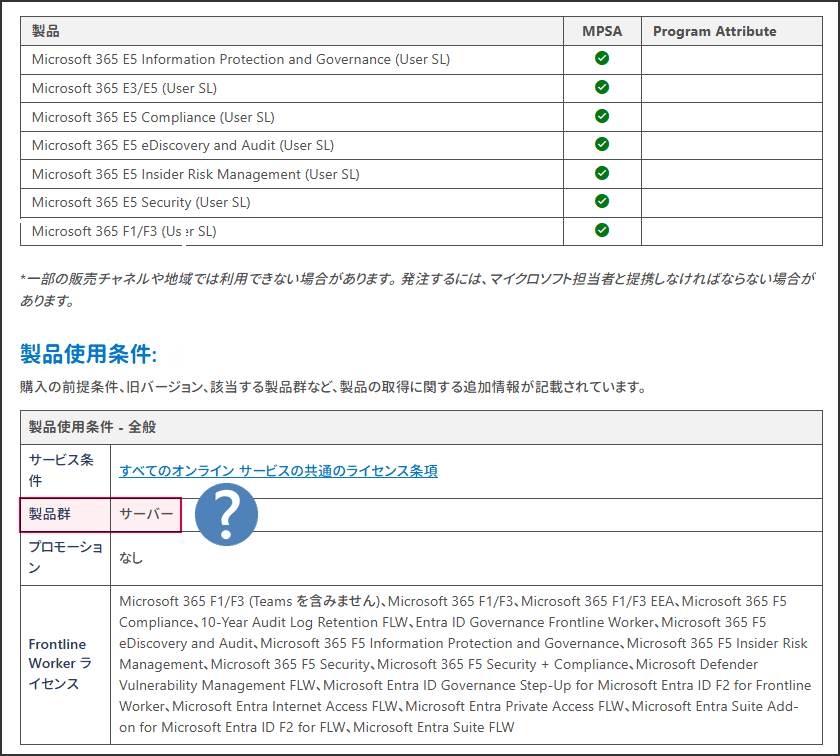This screenshot has width=840, height=756.
Task: Select the なし promotion value
Action: point(131,558)
